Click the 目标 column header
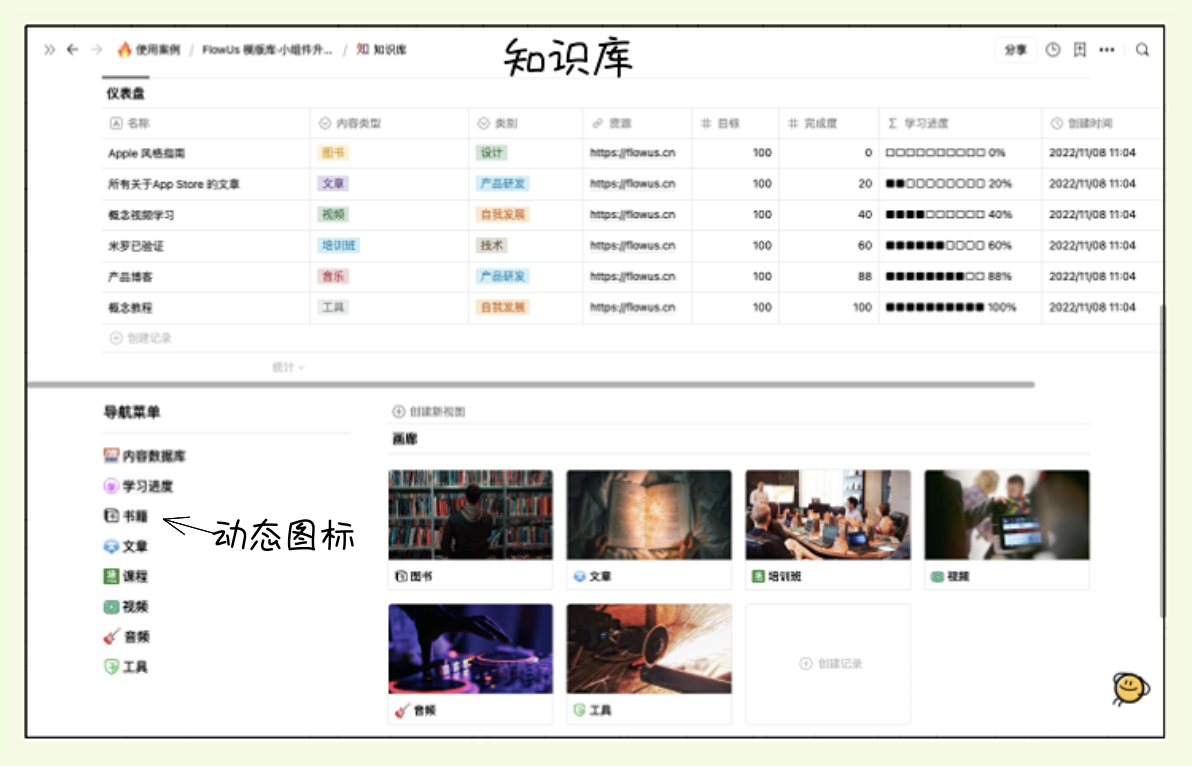Viewport: 1192px width, 766px height. click(x=735, y=123)
